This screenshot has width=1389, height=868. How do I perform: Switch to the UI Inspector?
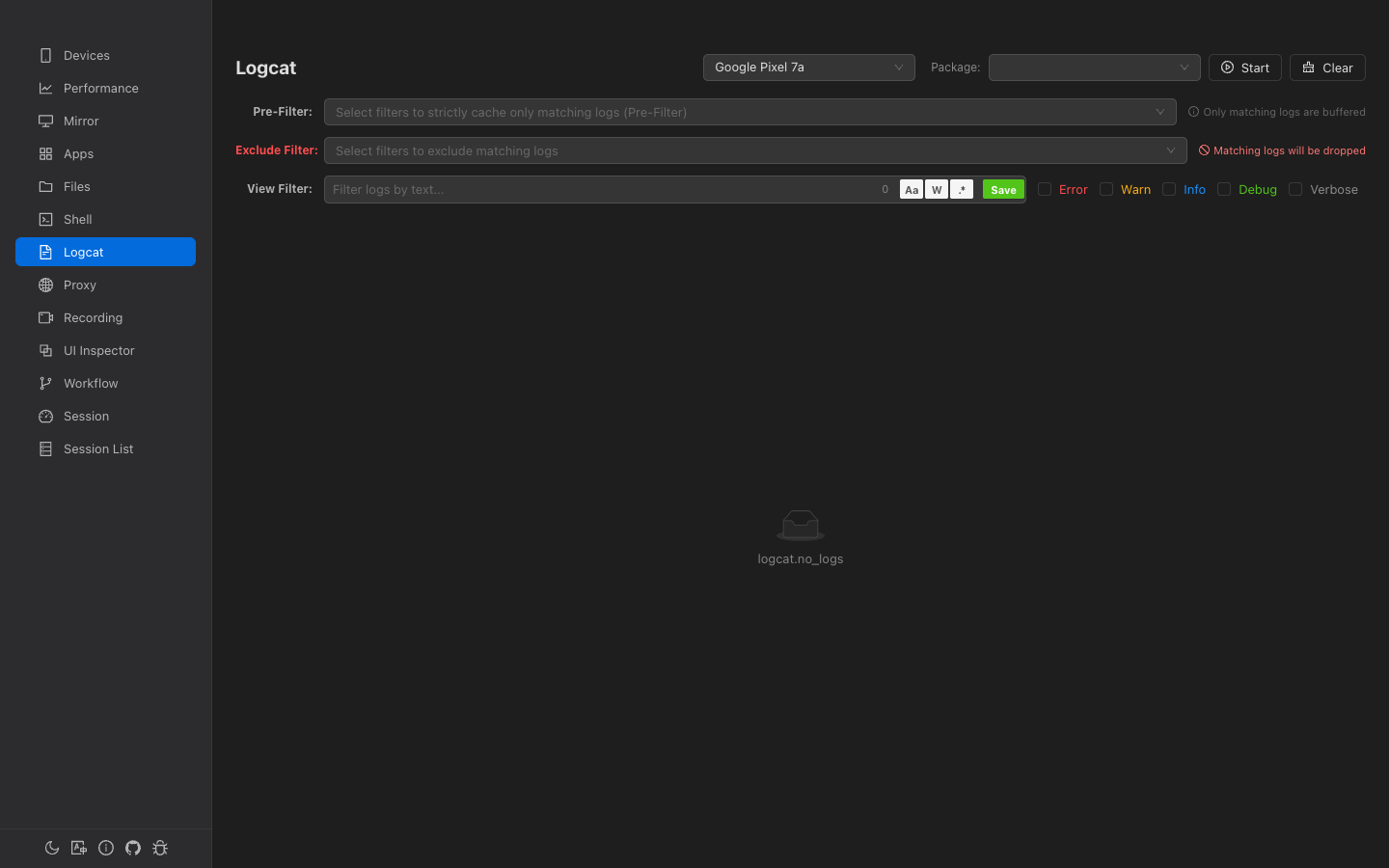coord(97,350)
